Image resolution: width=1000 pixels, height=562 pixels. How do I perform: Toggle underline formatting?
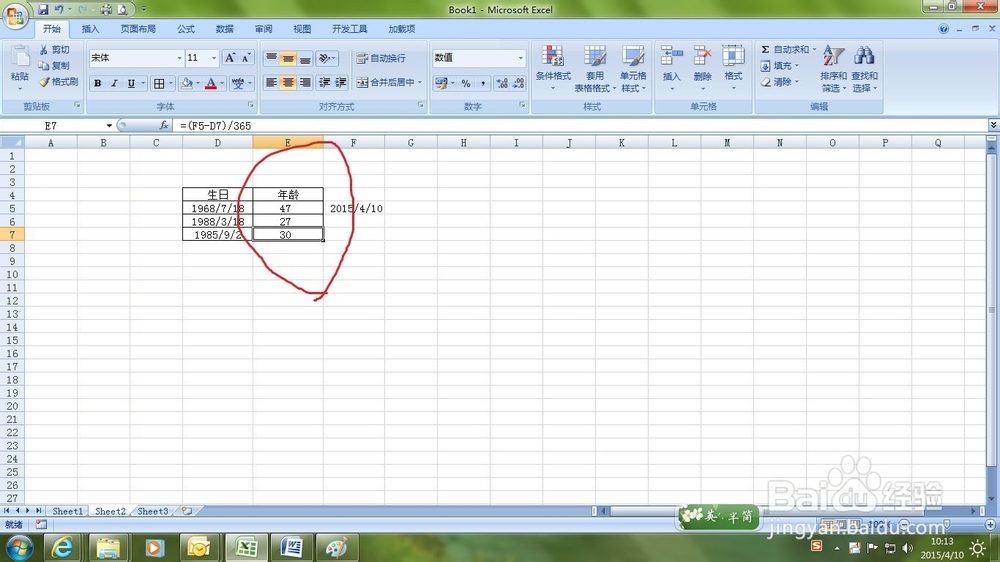[131, 83]
